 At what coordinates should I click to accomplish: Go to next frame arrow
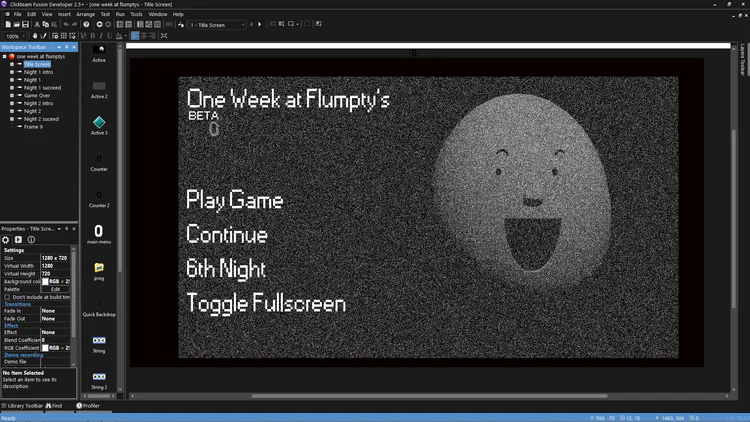[260, 24]
